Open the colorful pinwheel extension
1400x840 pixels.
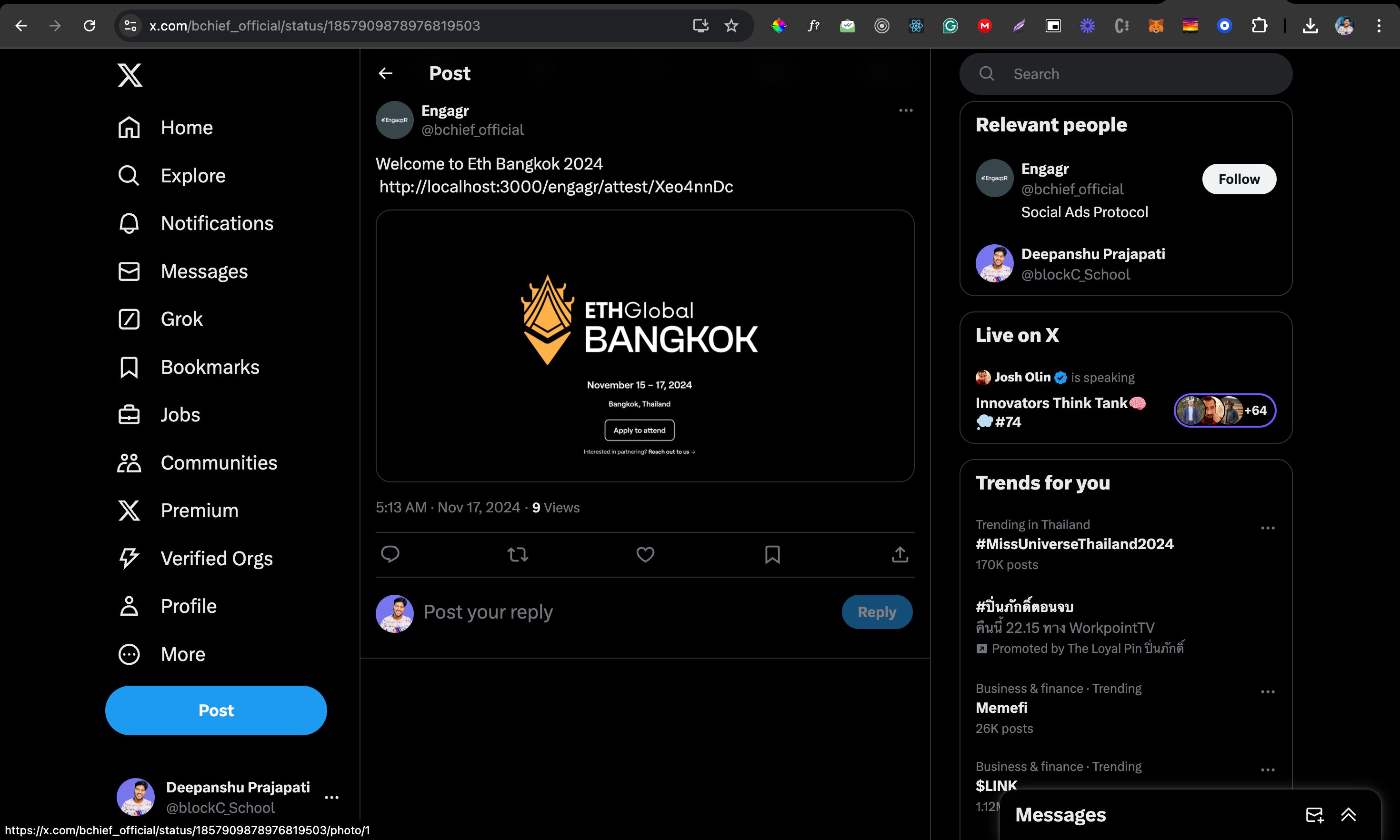tap(779, 25)
